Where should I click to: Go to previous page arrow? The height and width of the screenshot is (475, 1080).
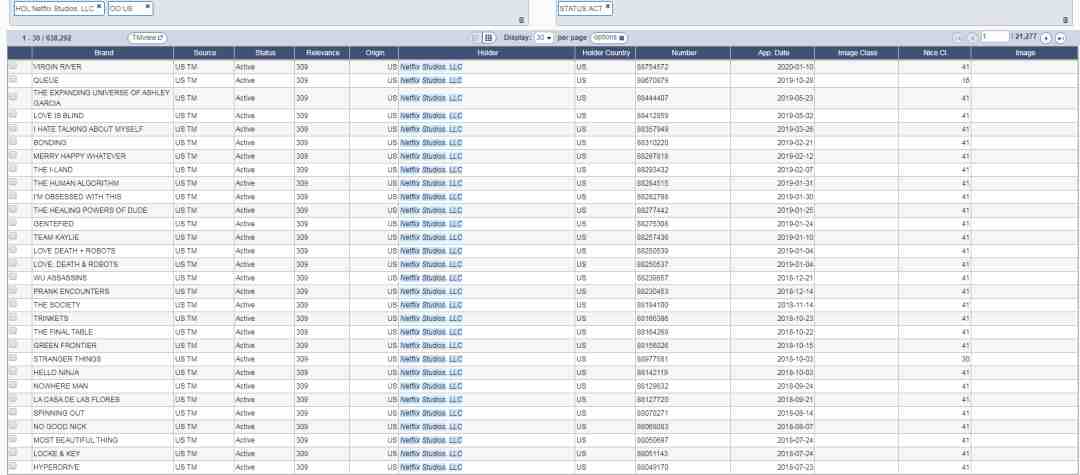point(972,38)
